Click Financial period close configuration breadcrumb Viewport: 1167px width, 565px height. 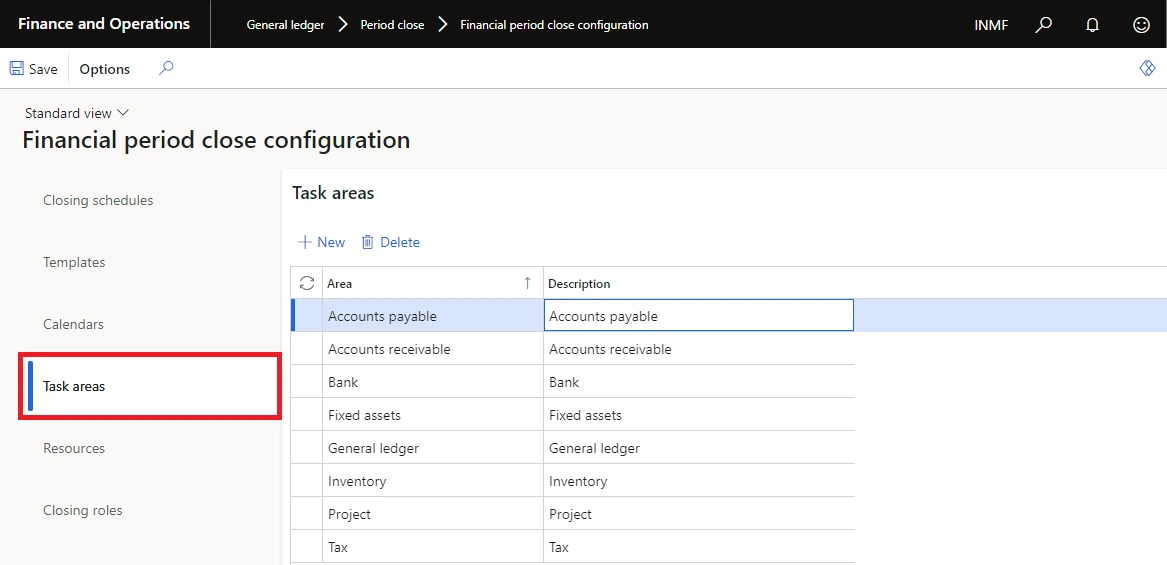coord(554,25)
